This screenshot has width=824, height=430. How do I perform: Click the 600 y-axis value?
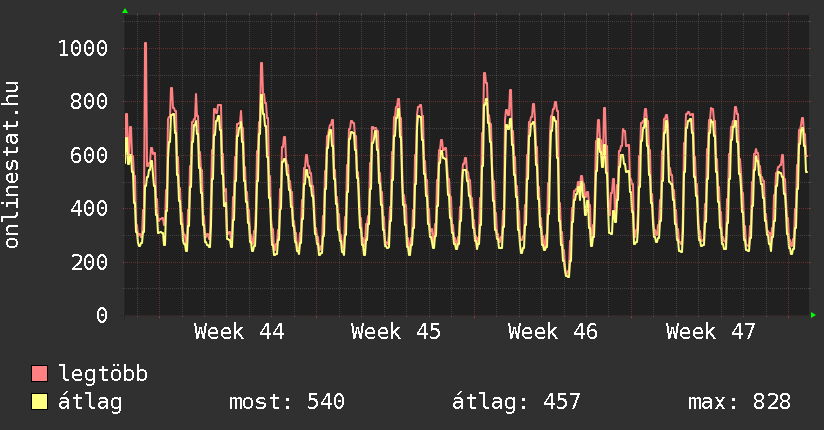pos(89,155)
